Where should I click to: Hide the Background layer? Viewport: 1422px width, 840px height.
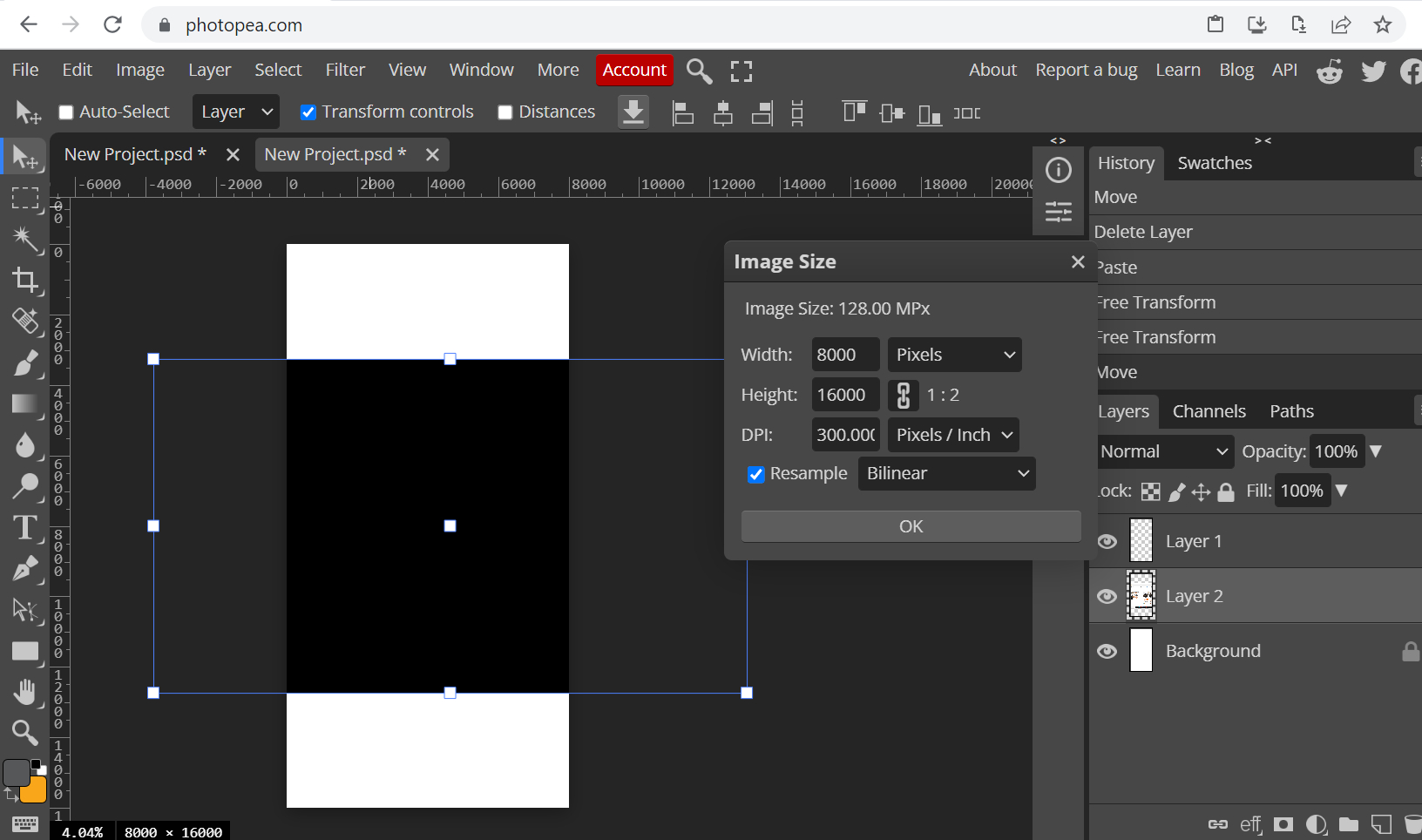click(x=1107, y=651)
